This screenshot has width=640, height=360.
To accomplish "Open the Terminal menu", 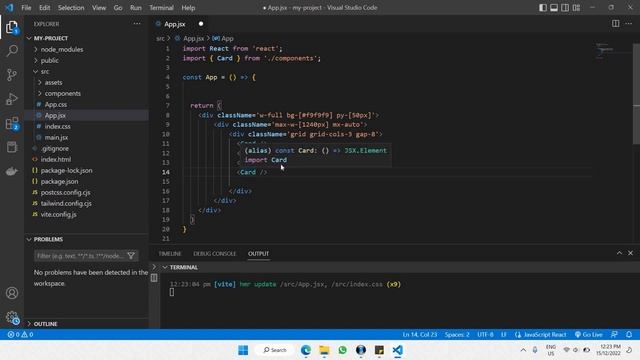I will 161,8.
